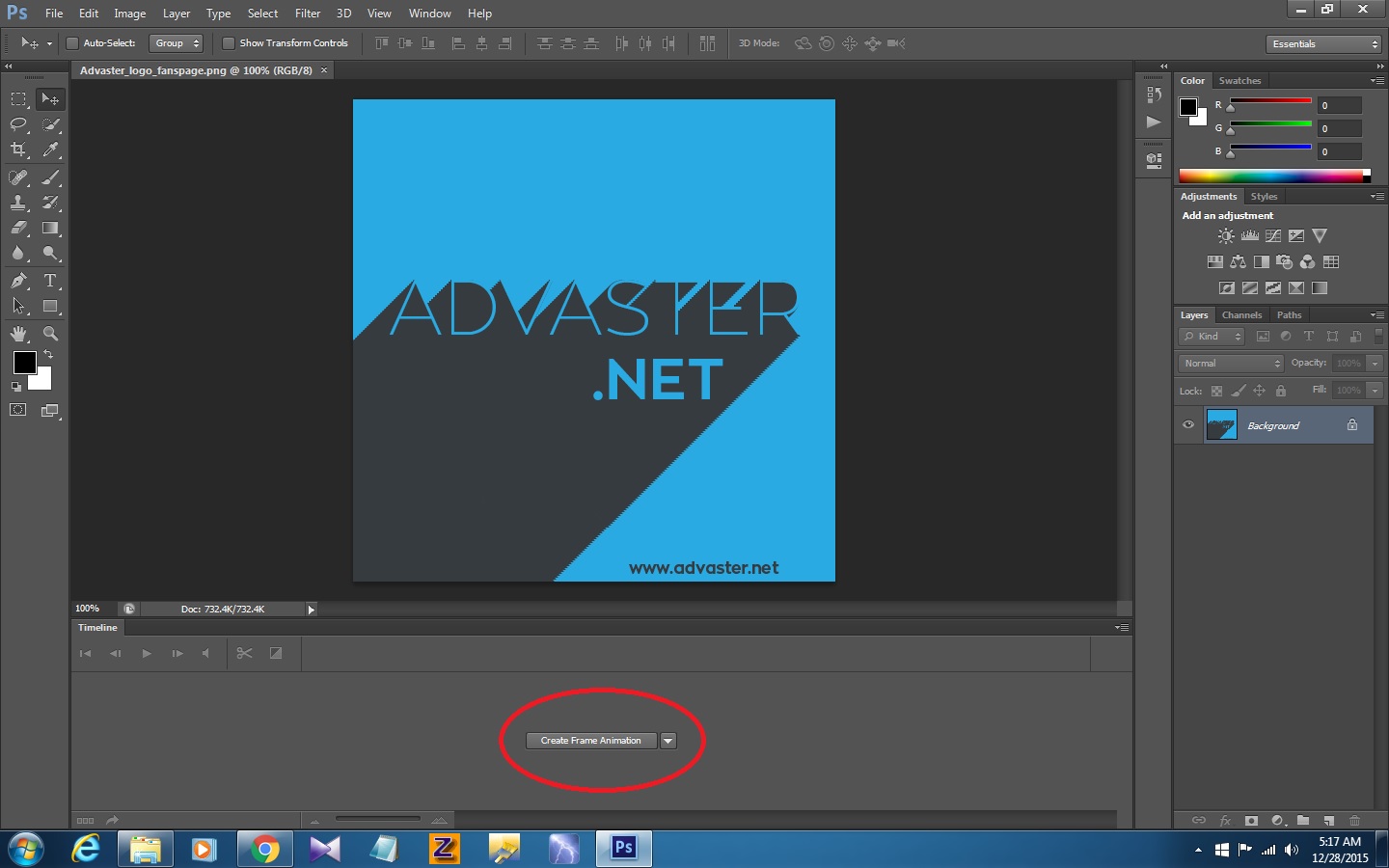Hide the Background layer visibility
The width and height of the screenshot is (1389, 868).
[1188, 425]
